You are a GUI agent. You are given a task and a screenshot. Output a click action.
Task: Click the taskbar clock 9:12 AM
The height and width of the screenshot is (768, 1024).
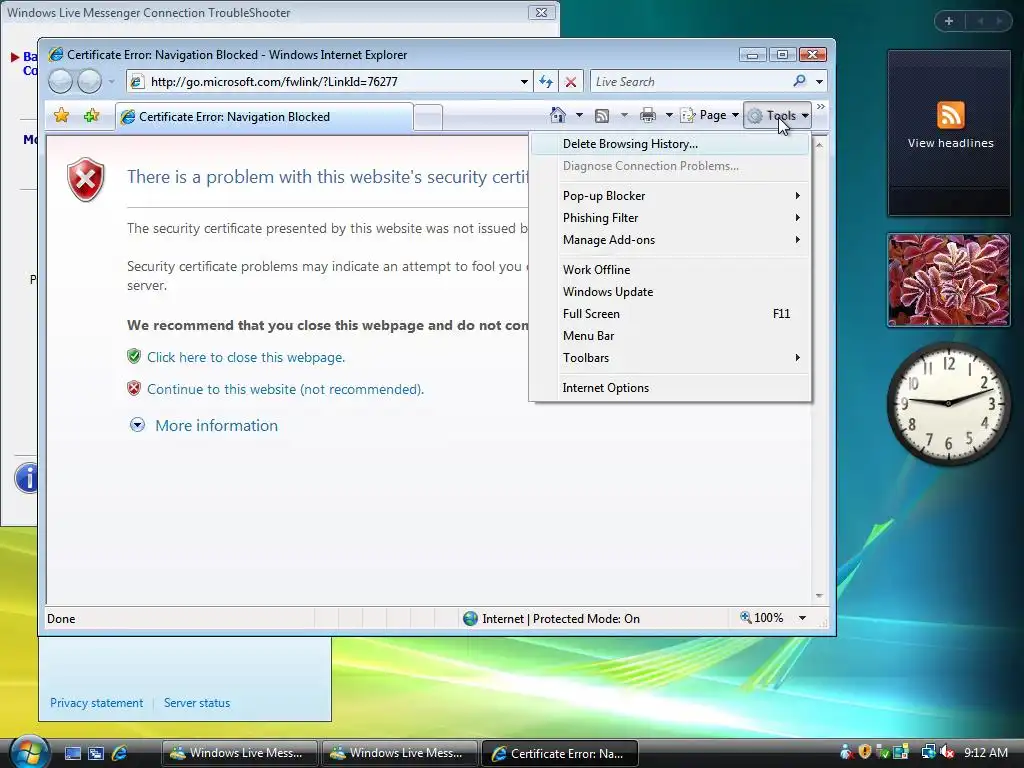pyautogui.click(x=986, y=752)
